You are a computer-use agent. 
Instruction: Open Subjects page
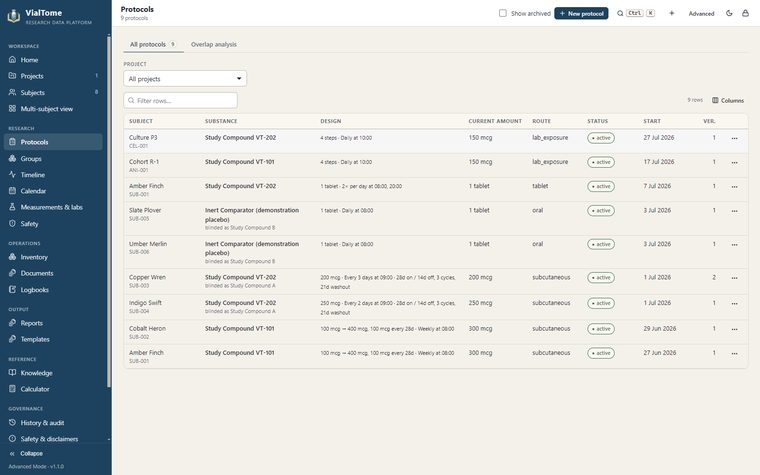(53, 93)
